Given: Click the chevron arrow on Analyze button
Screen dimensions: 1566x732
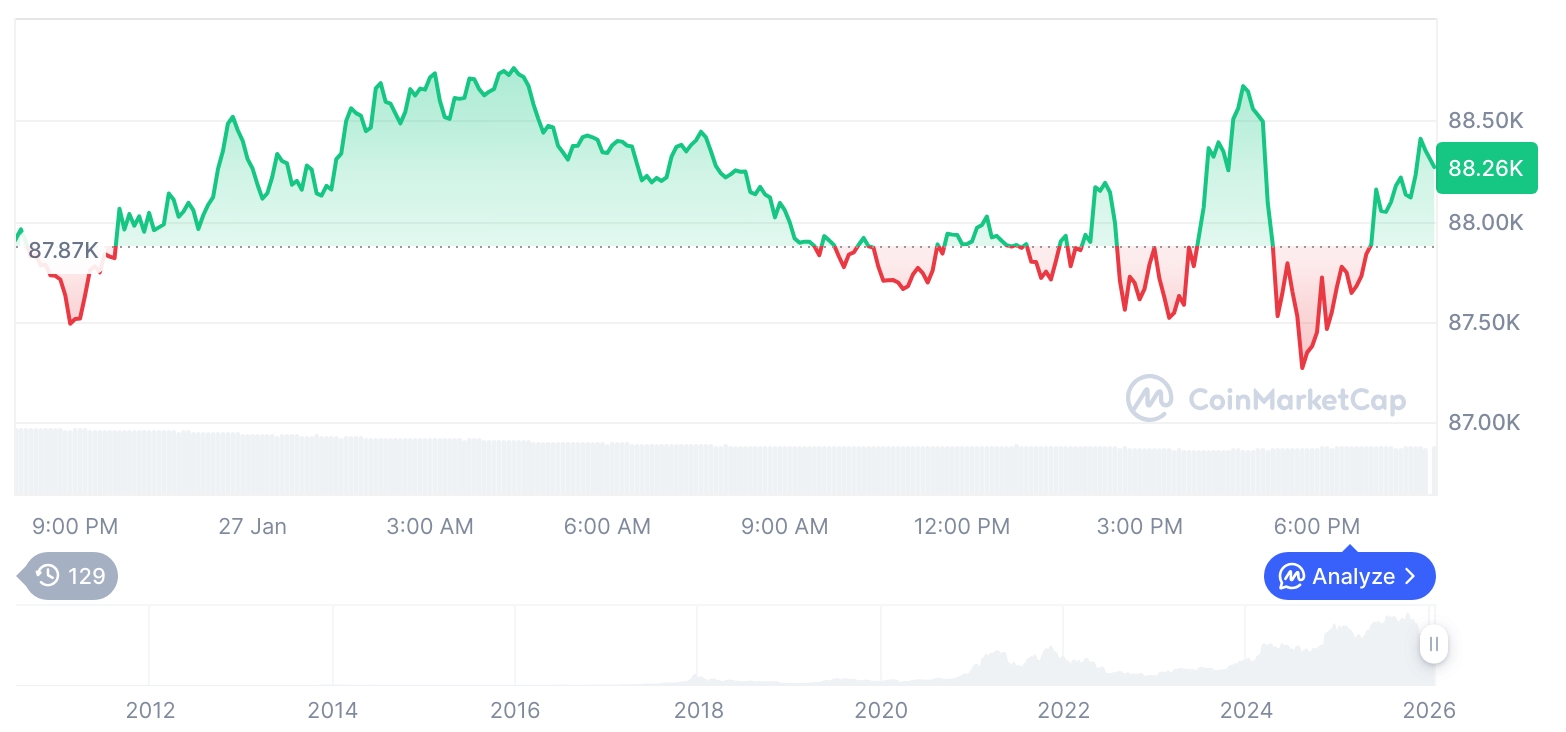Looking at the screenshot, I should (1411, 576).
